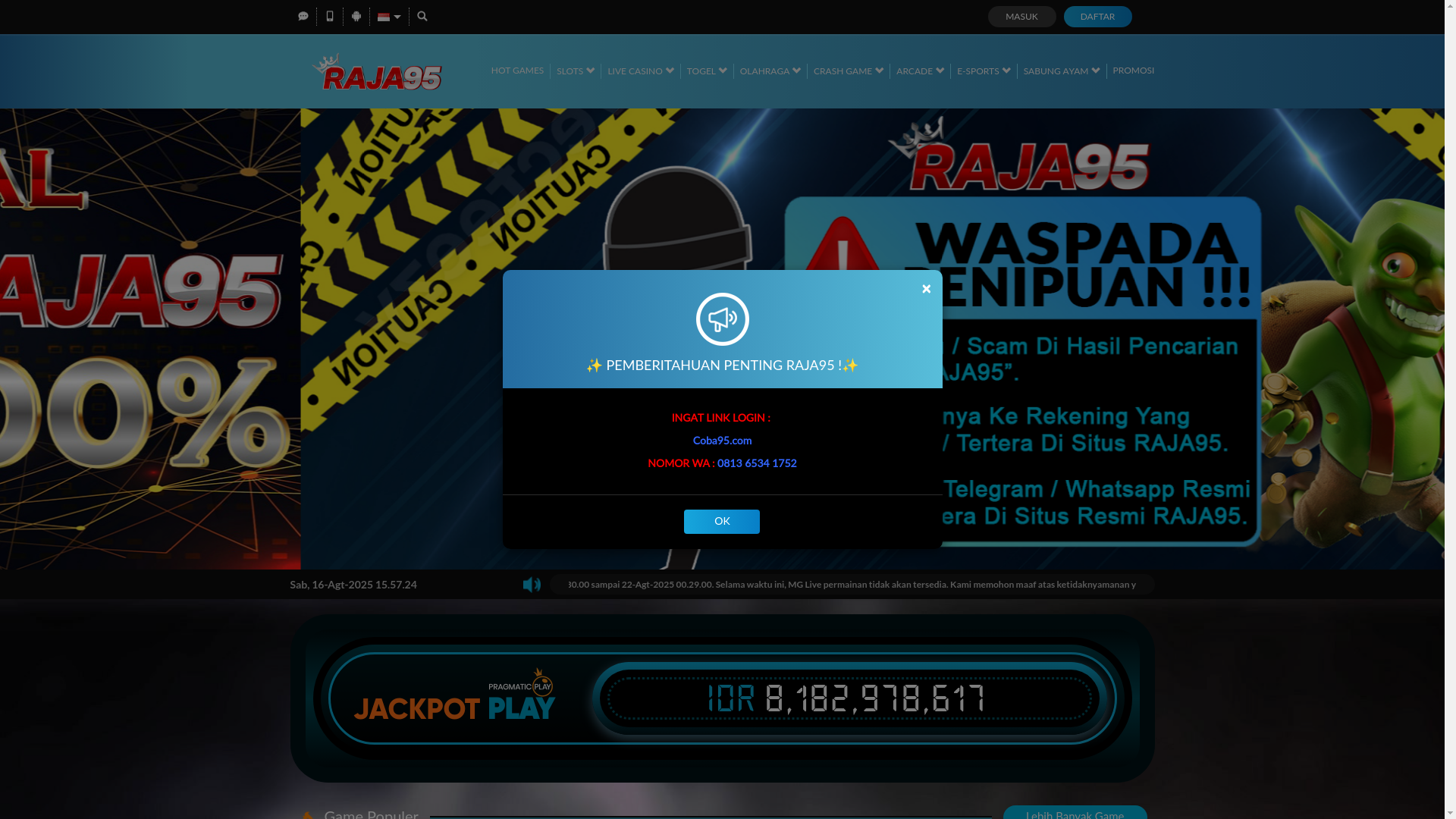Expand the ARCADE dropdown menu
Image resolution: width=1456 pixels, height=819 pixels.
tap(921, 71)
